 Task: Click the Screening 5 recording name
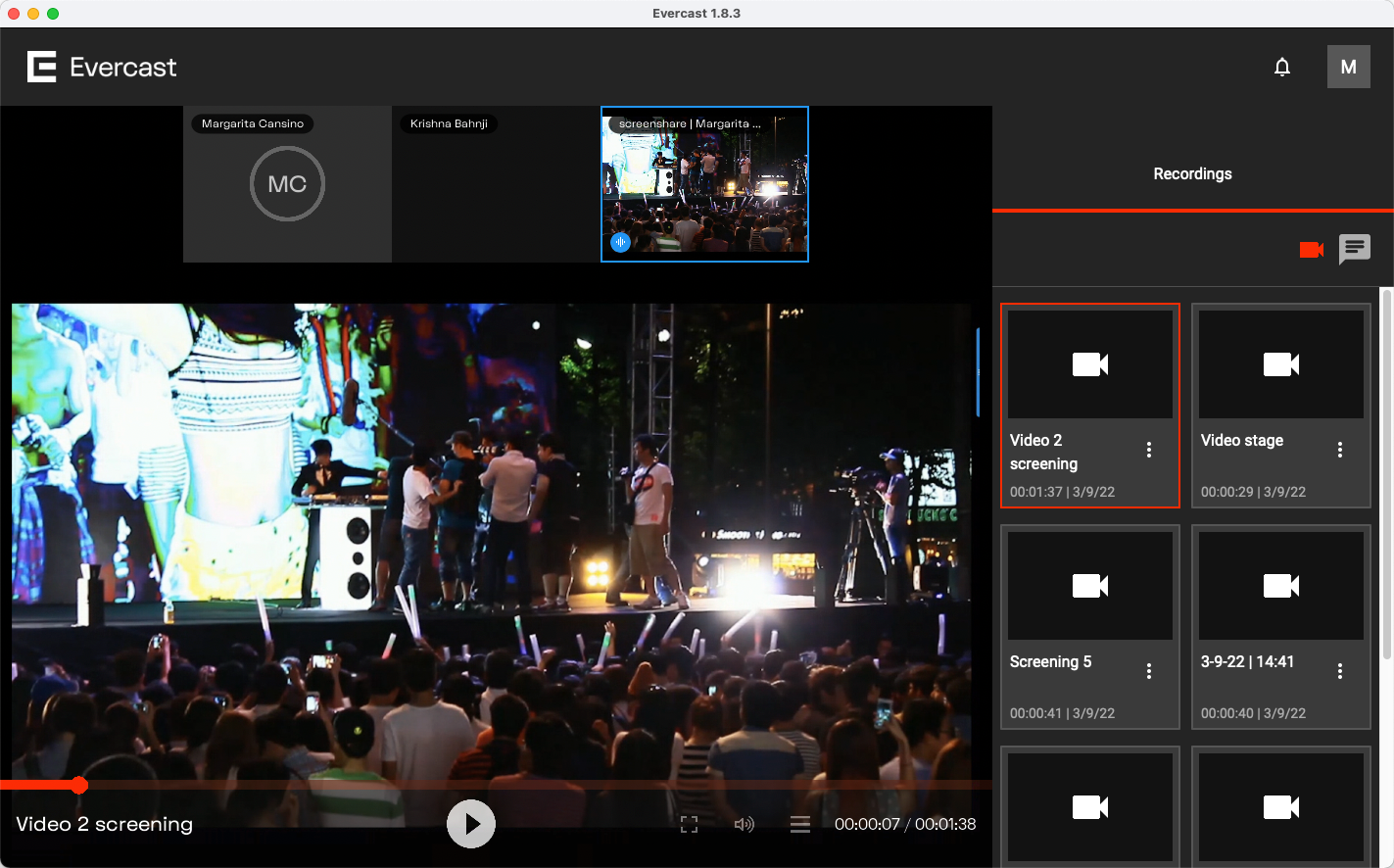coord(1050,662)
